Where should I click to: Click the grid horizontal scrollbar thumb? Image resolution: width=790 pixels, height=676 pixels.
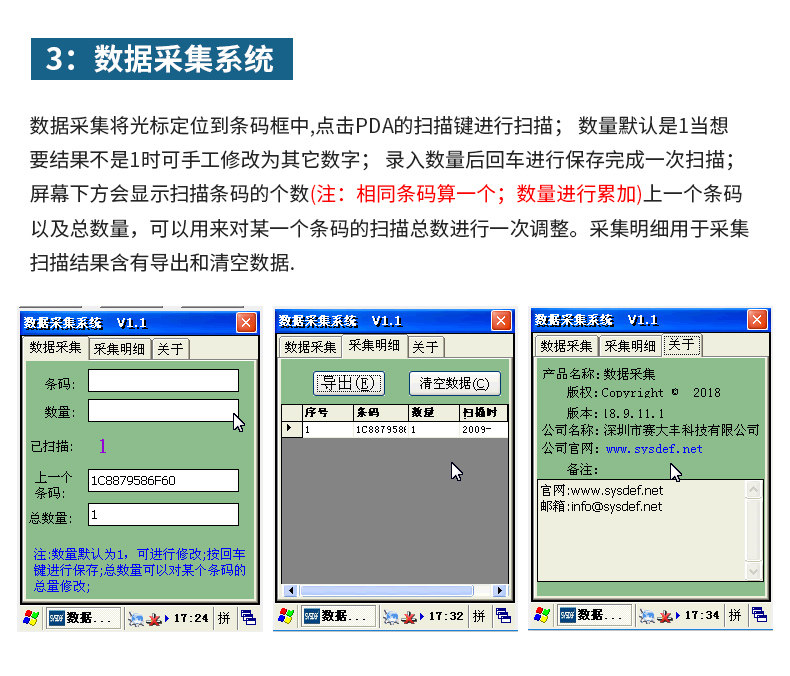[387, 590]
